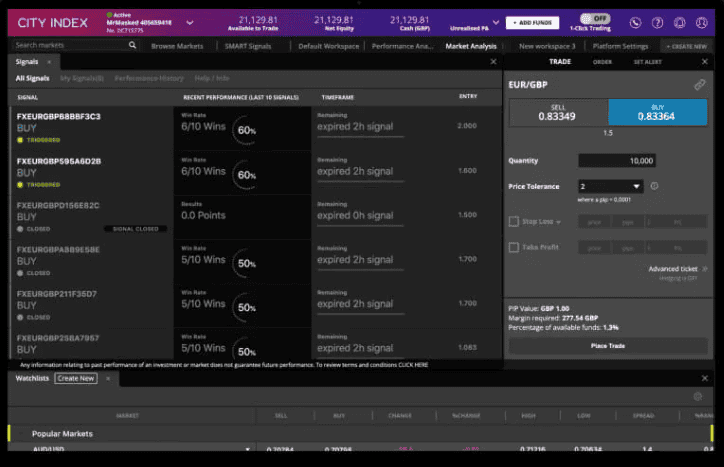Click the %CHANGE column header

click(466, 416)
